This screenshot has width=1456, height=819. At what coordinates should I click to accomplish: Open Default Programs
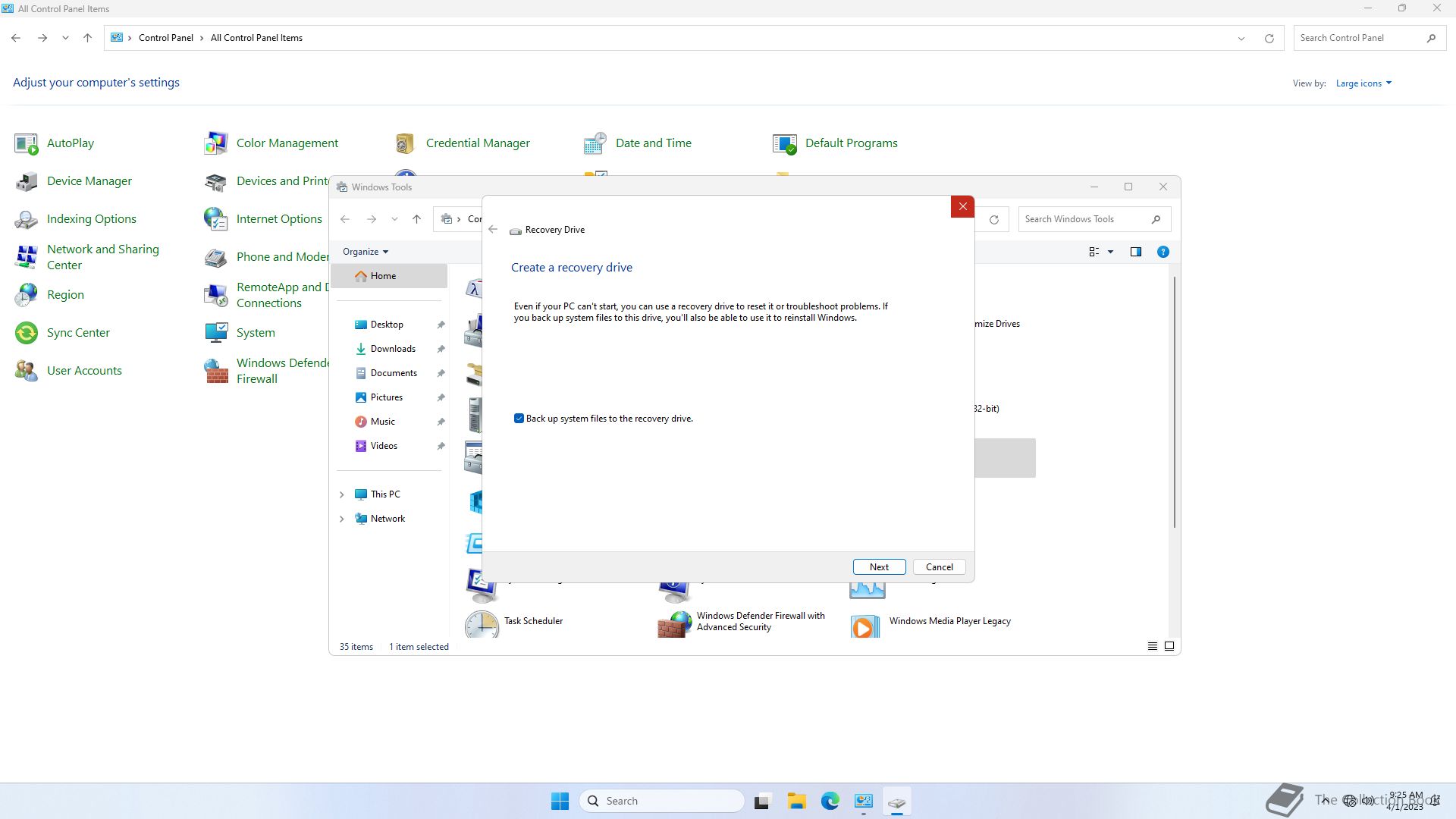[835, 143]
